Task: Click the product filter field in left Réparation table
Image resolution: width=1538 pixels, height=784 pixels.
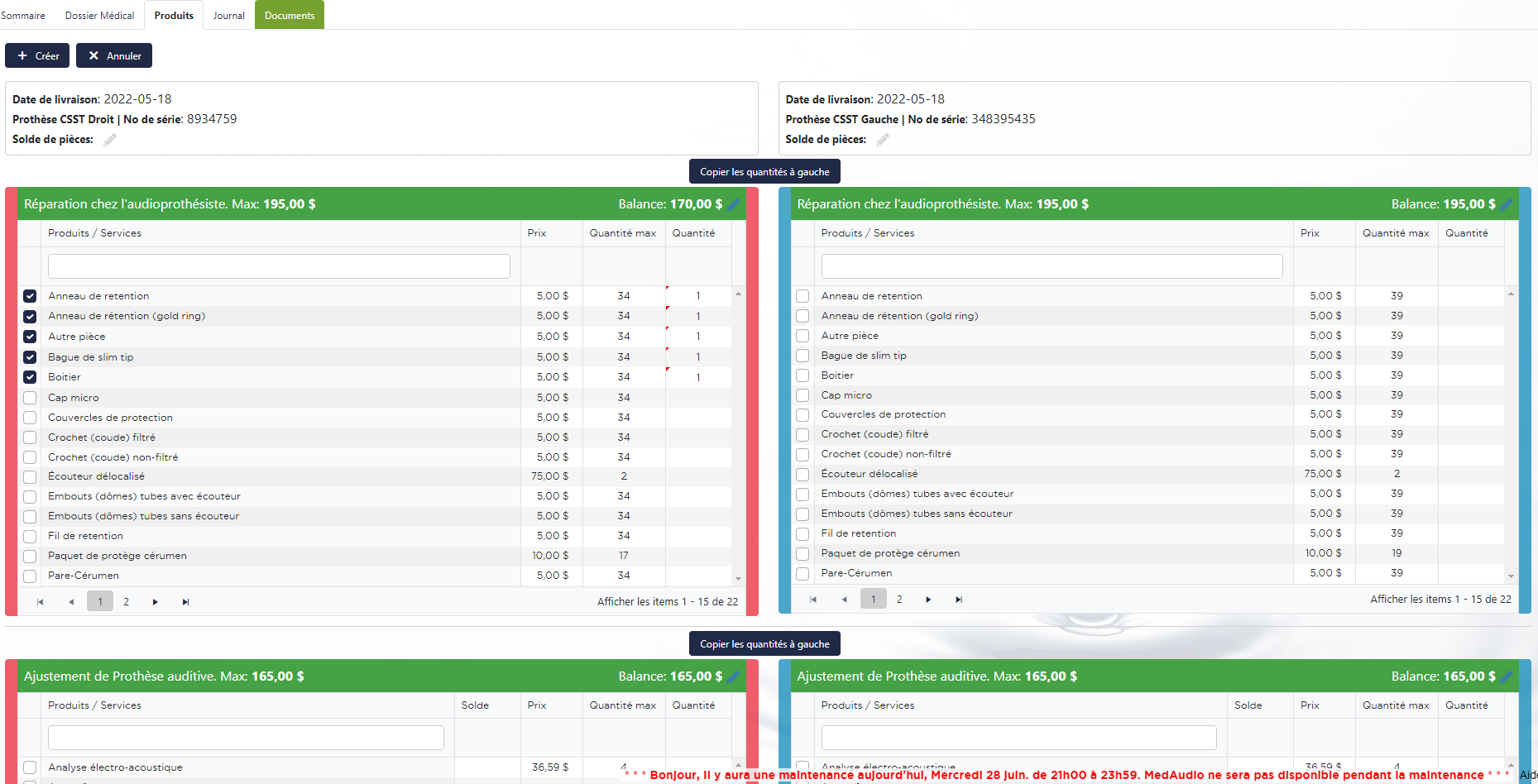Action: (279, 266)
